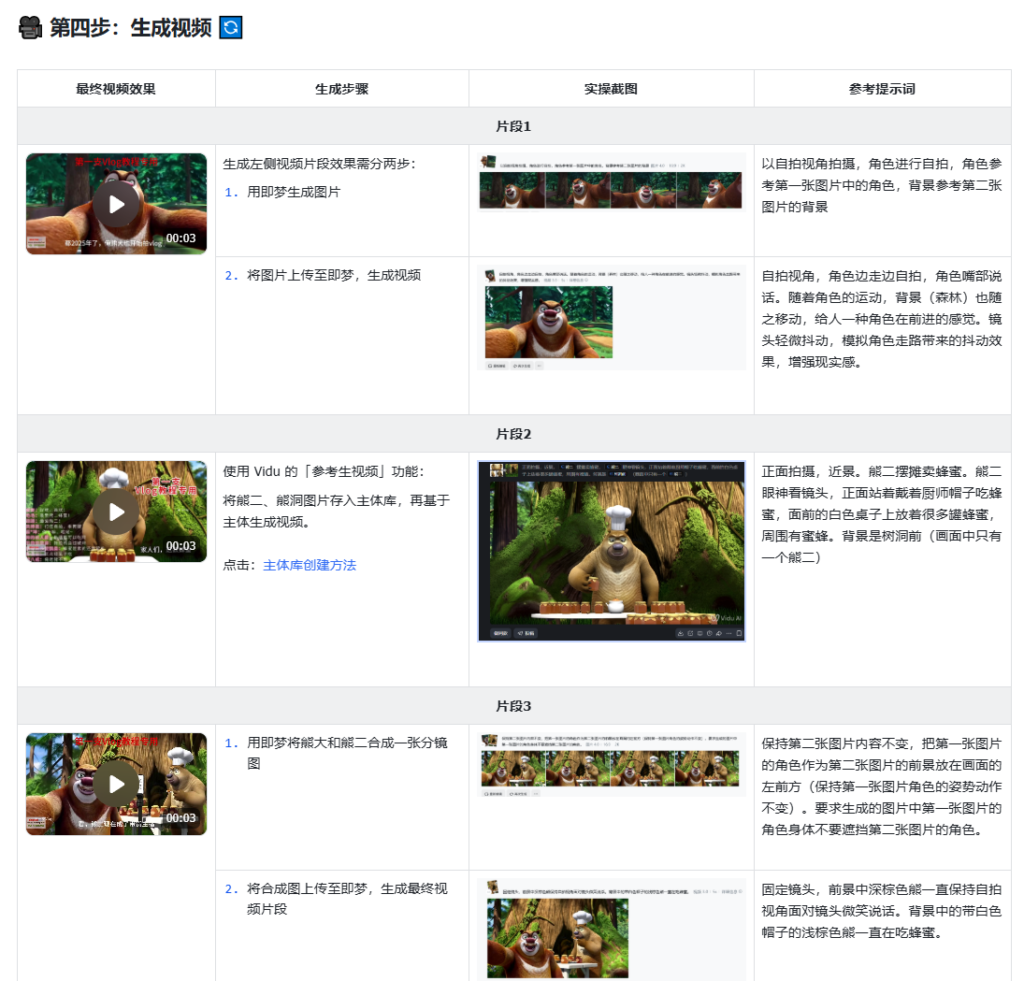Image resolution: width=1024 pixels, height=981 pixels.
Task: Click the Vidu AI watermark on the bear video
Action: point(728,618)
